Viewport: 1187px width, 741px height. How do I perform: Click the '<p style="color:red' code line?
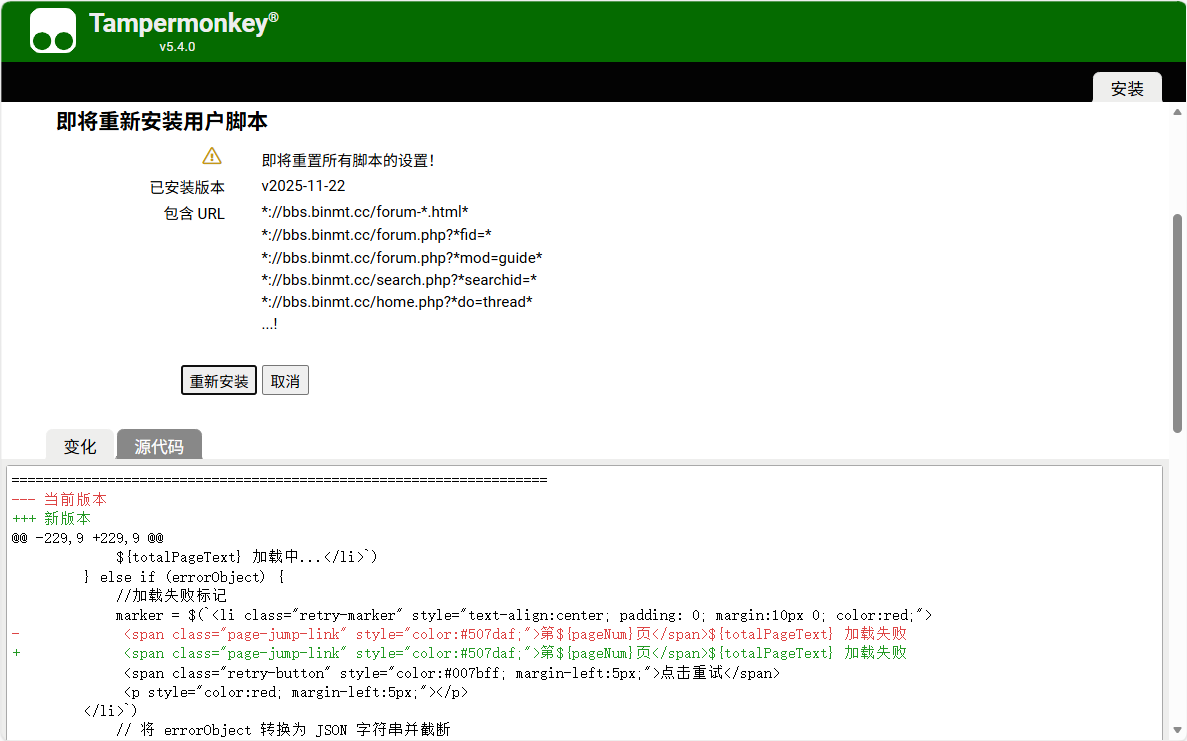click(296, 692)
